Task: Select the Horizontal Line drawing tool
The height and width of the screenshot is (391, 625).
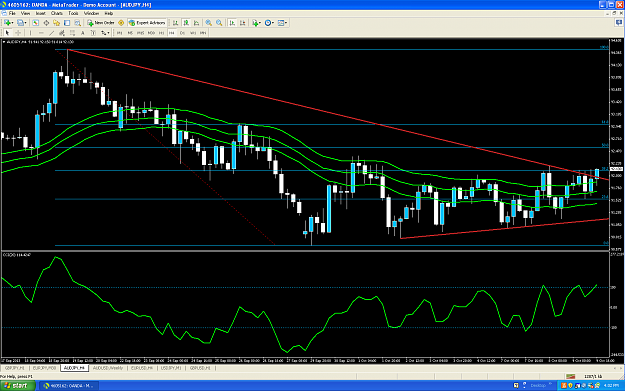Action: pos(41,33)
